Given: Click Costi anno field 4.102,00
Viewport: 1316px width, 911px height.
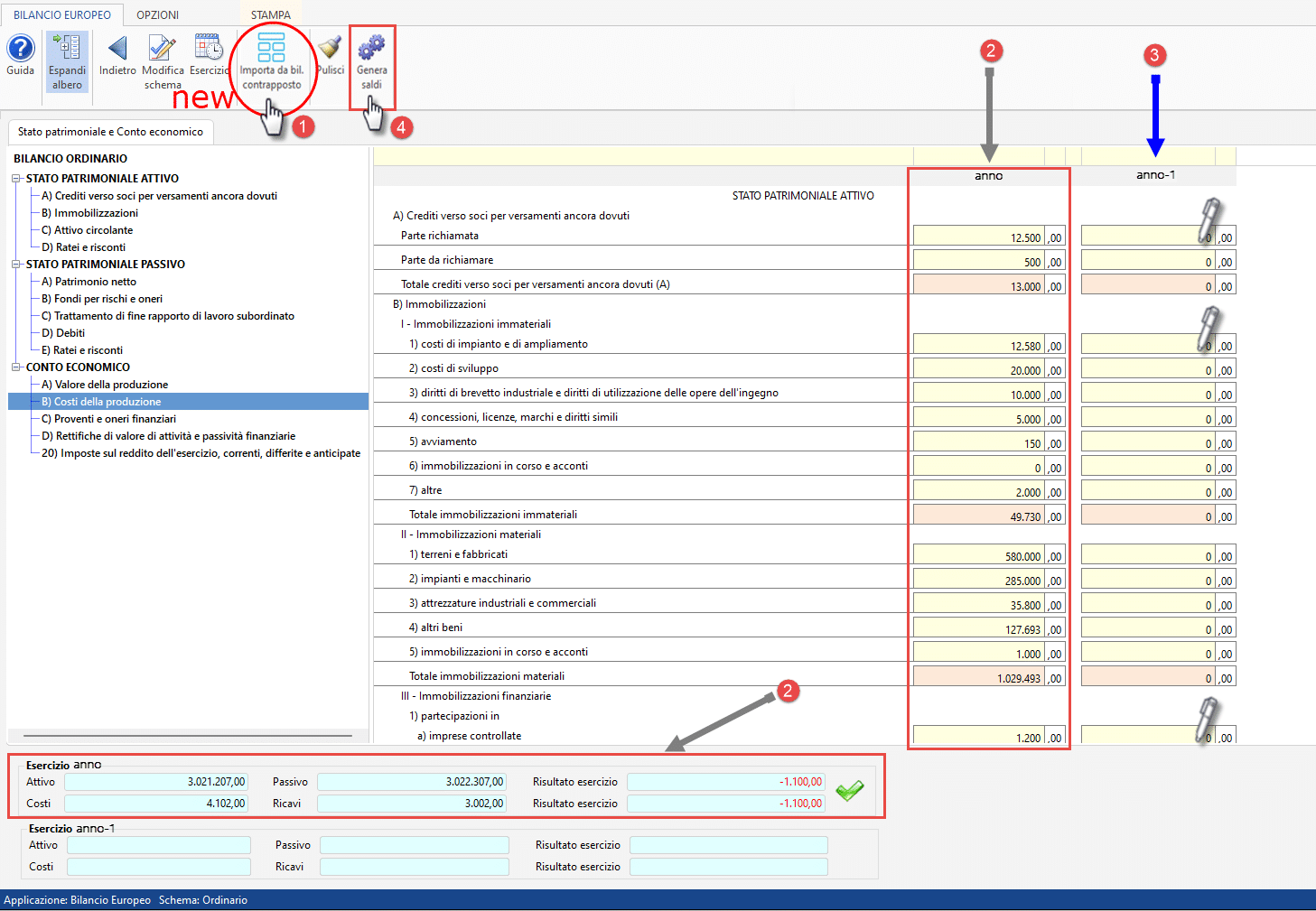Looking at the screenshot, I should tap(155, 804).
